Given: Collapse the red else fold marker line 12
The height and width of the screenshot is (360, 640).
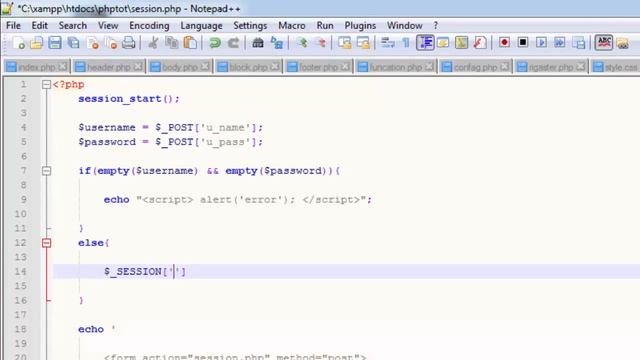Looking at the screenshot, I should pyautogui.click(x=47, y=243).
